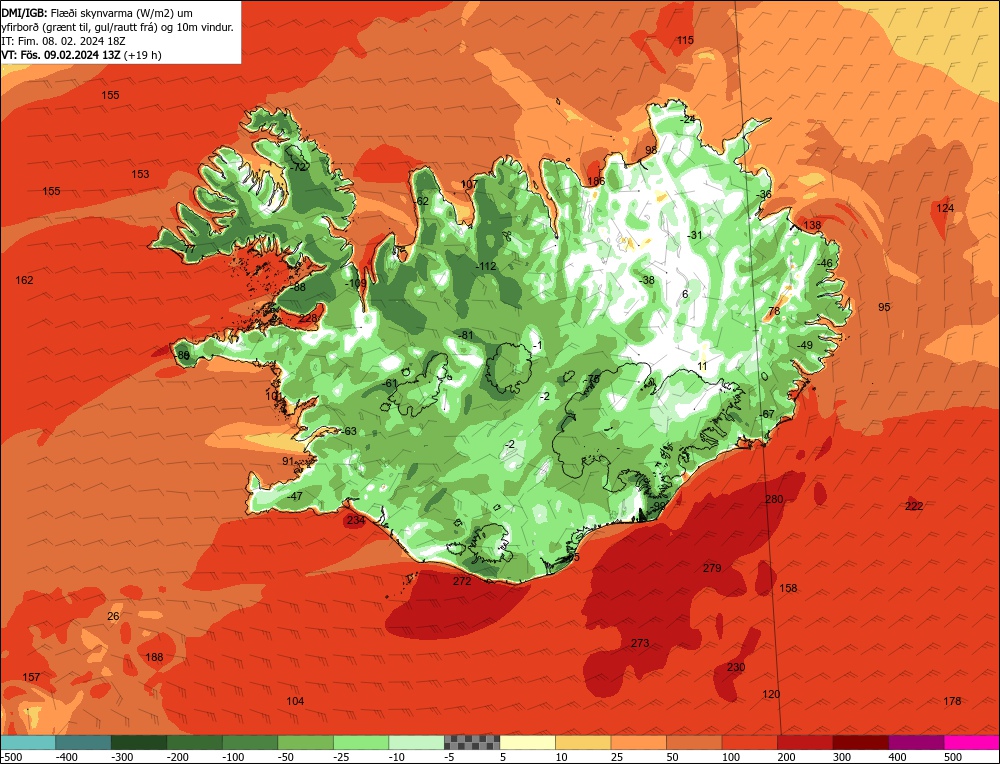Click the value -31 in the northeast highlands
The height and width of the screenshot is (764, 1000).
point(695,235)
